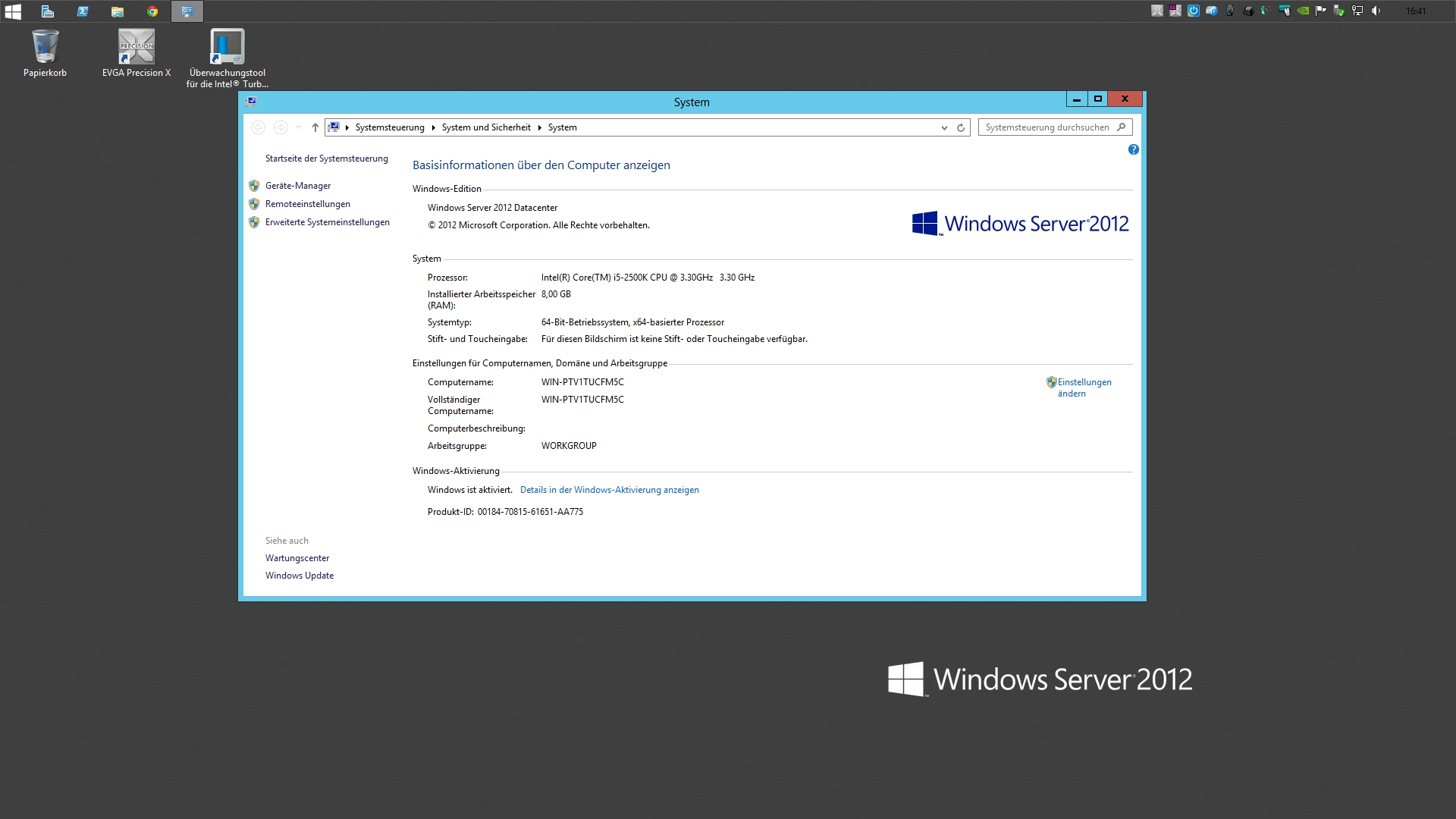The image size is (1456, 819).
Task: Open Erweiterte Systemeinstellungen
Action: [327, 222]
